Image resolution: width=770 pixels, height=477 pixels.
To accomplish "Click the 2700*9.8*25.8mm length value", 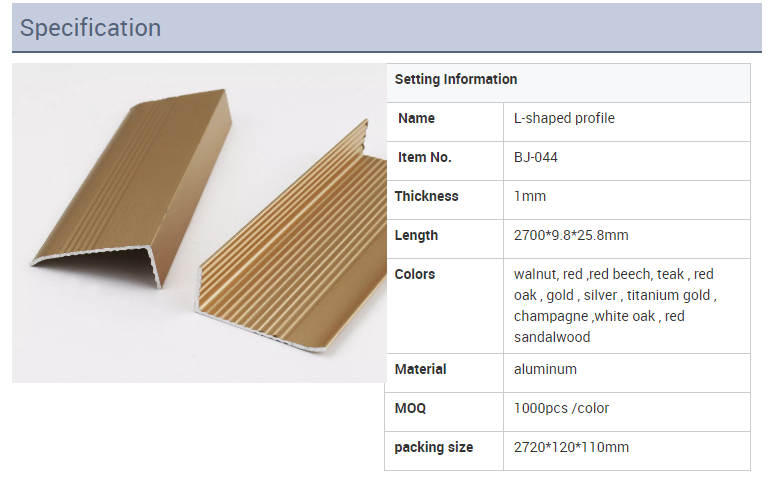I will point(571,235).
